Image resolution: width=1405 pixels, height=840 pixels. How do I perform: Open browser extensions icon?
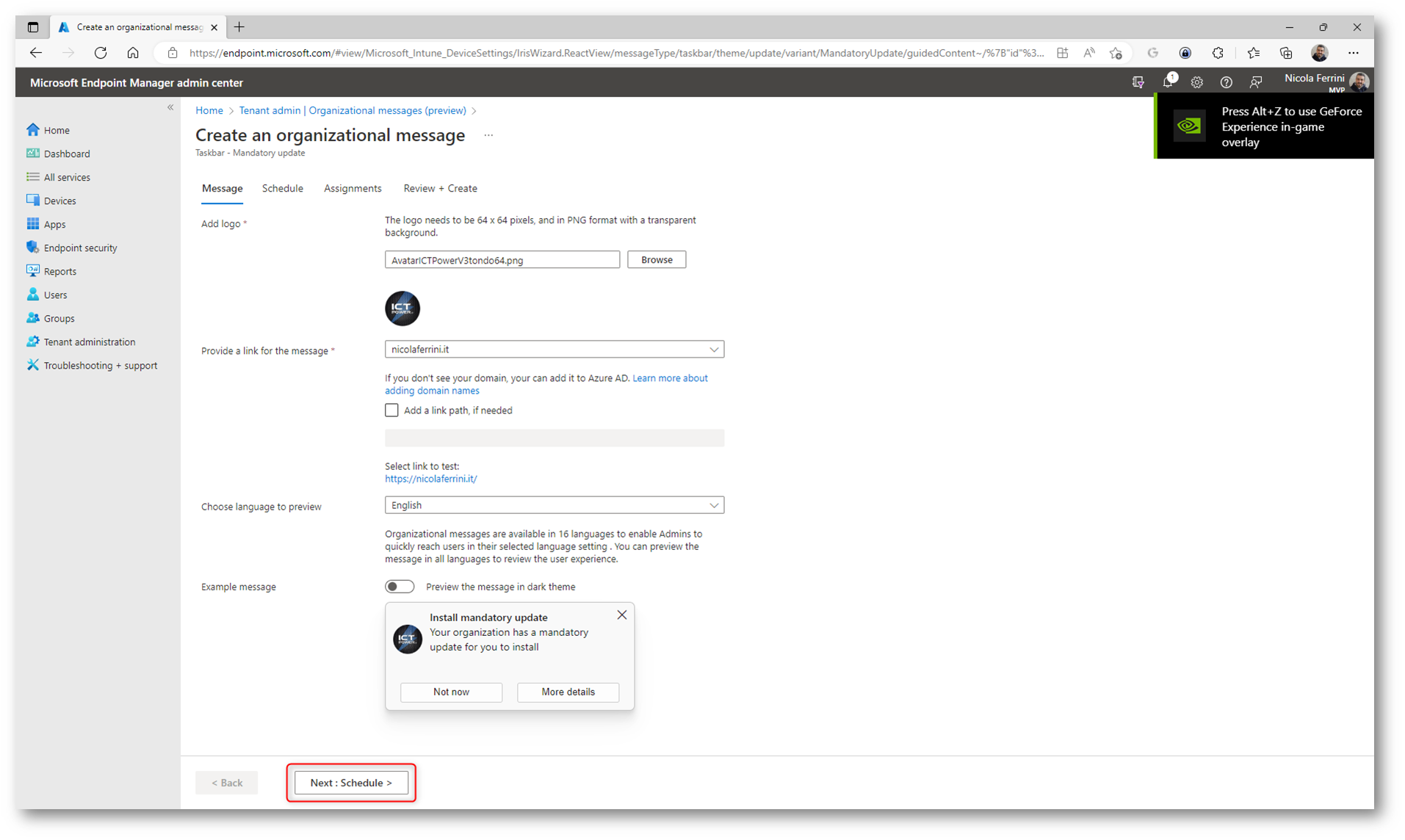(x=1218, y=53)
